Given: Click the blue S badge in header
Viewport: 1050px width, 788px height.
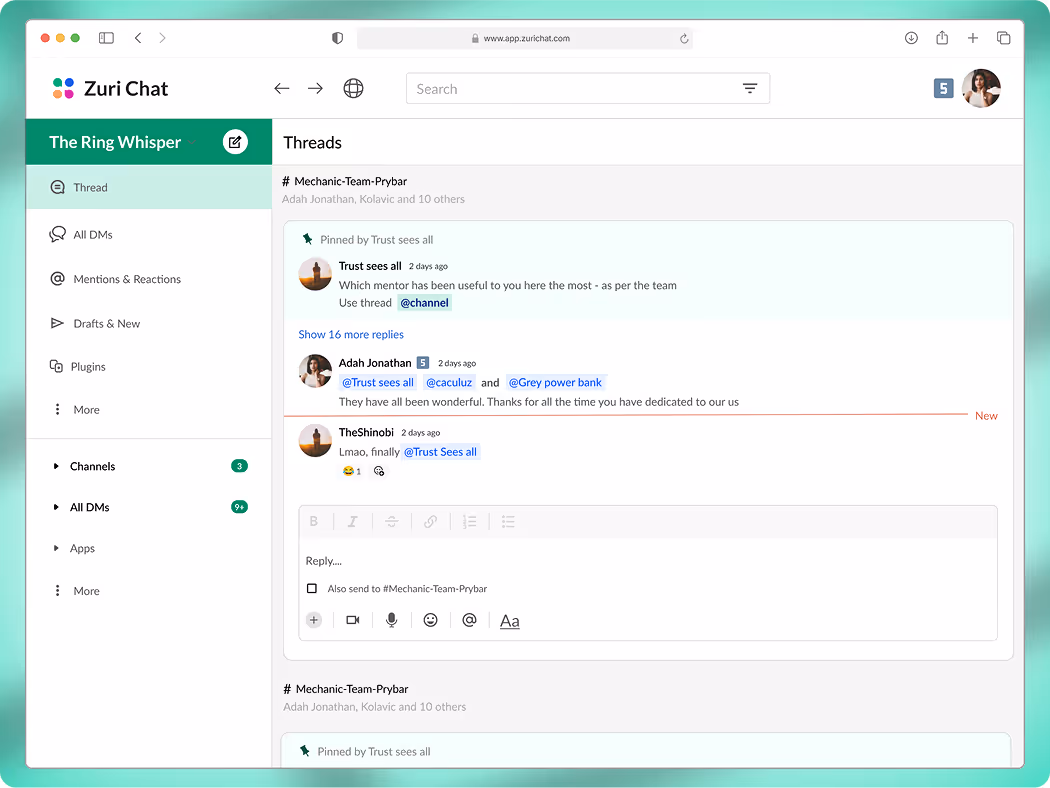Looking at the screenshot, I should coord(943,88).
